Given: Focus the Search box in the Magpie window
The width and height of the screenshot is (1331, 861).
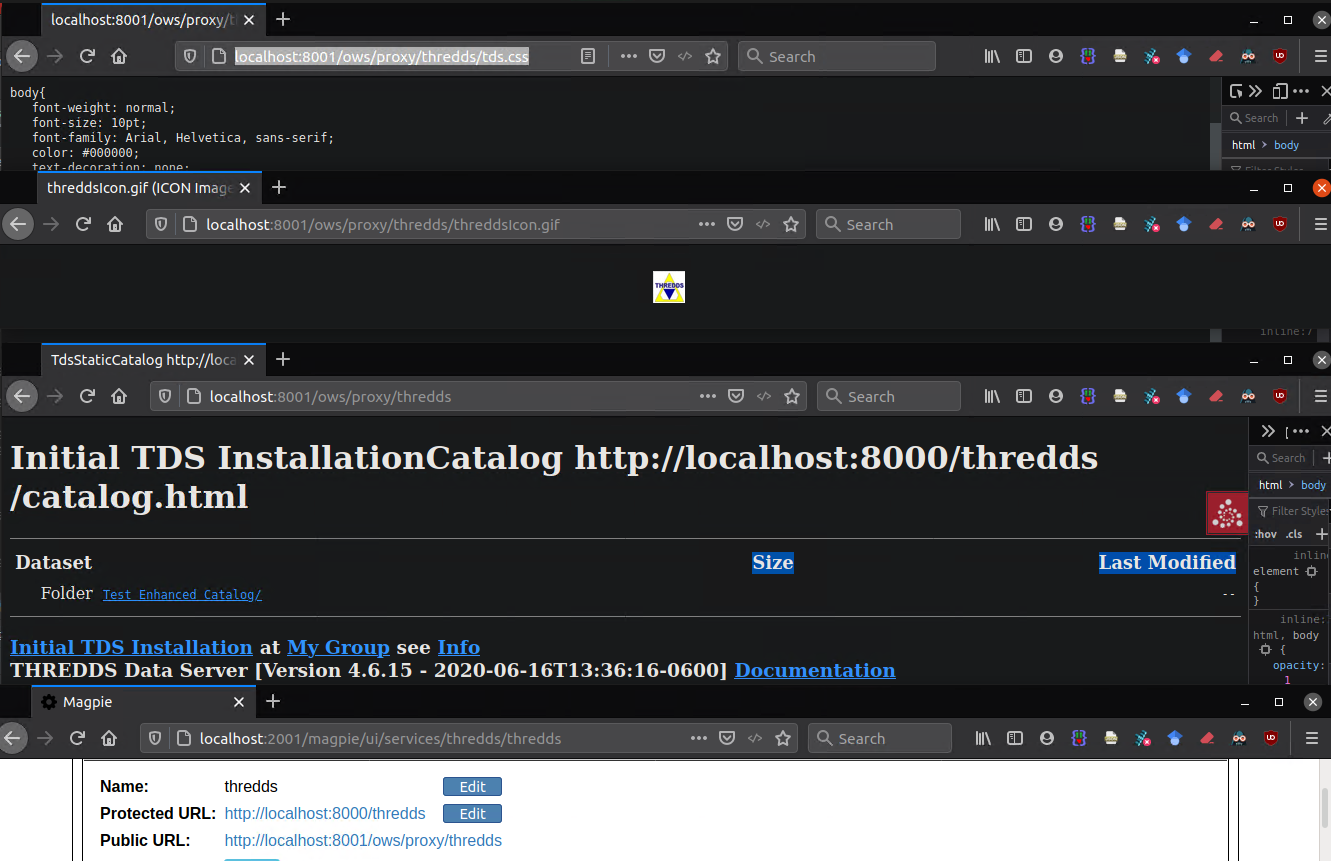Looking at the screenshot, I should pos(880,739).
